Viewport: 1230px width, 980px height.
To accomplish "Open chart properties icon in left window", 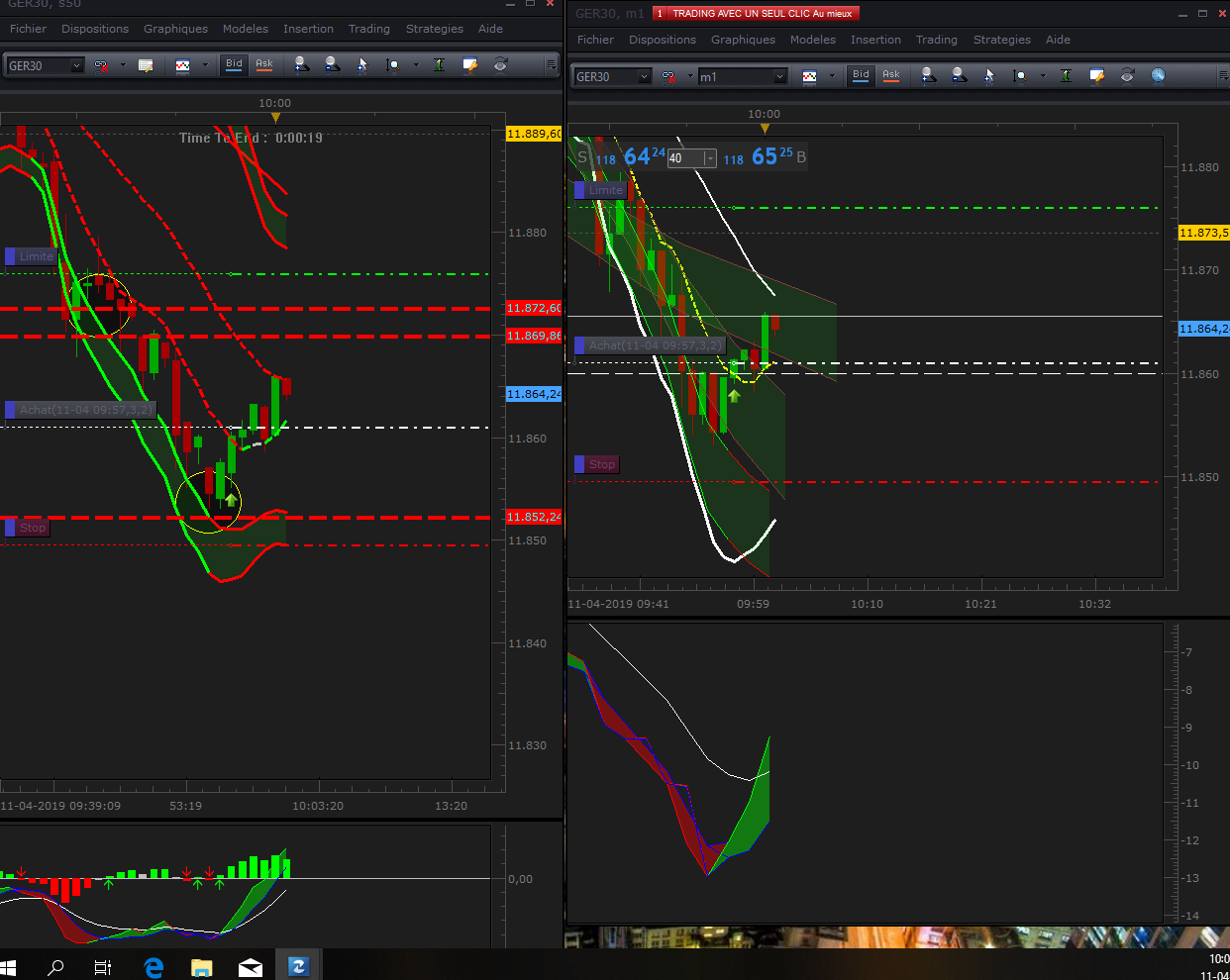I will pyautogui.click(x=470, y=65).
